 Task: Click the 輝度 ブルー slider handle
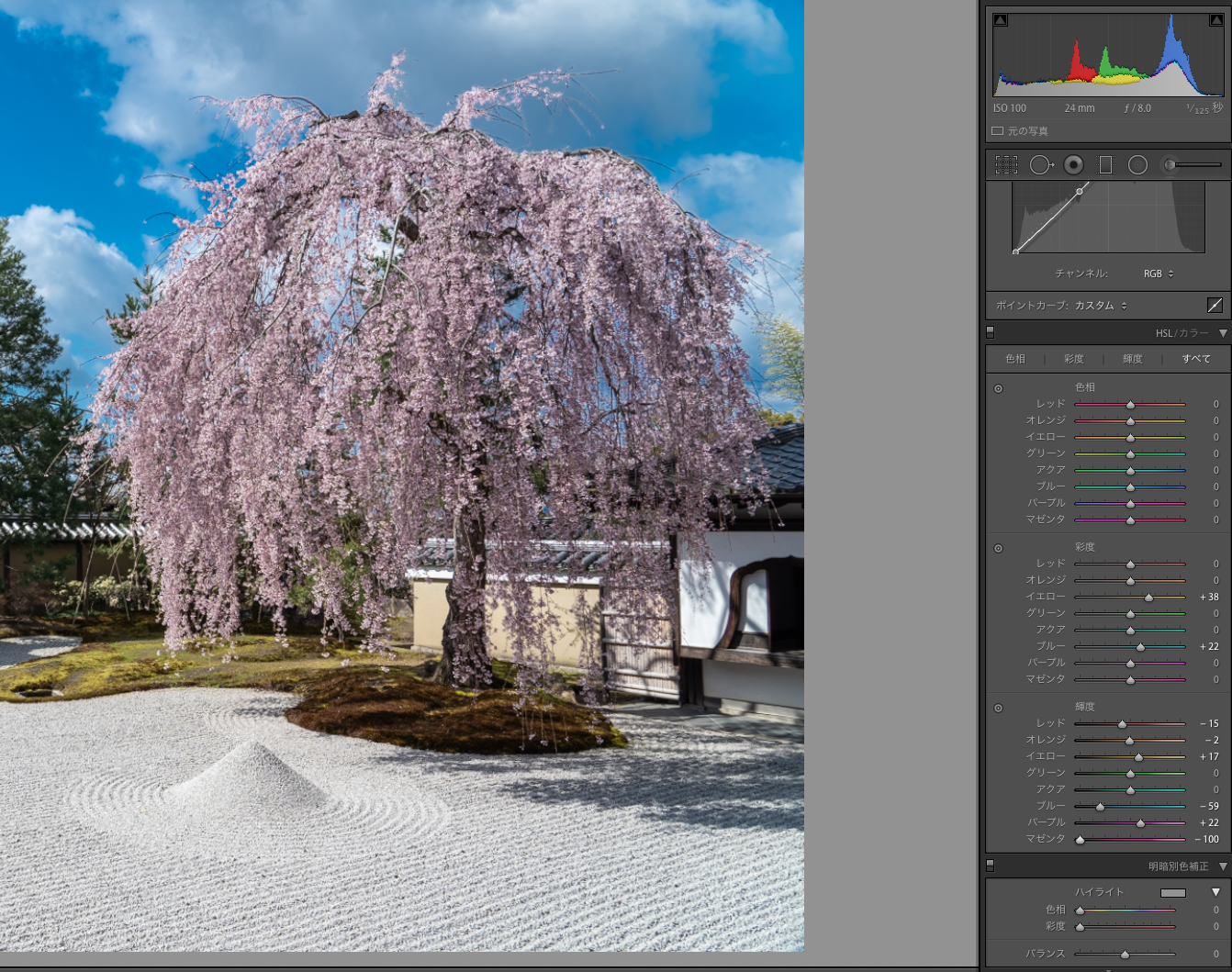point(1100,807)
